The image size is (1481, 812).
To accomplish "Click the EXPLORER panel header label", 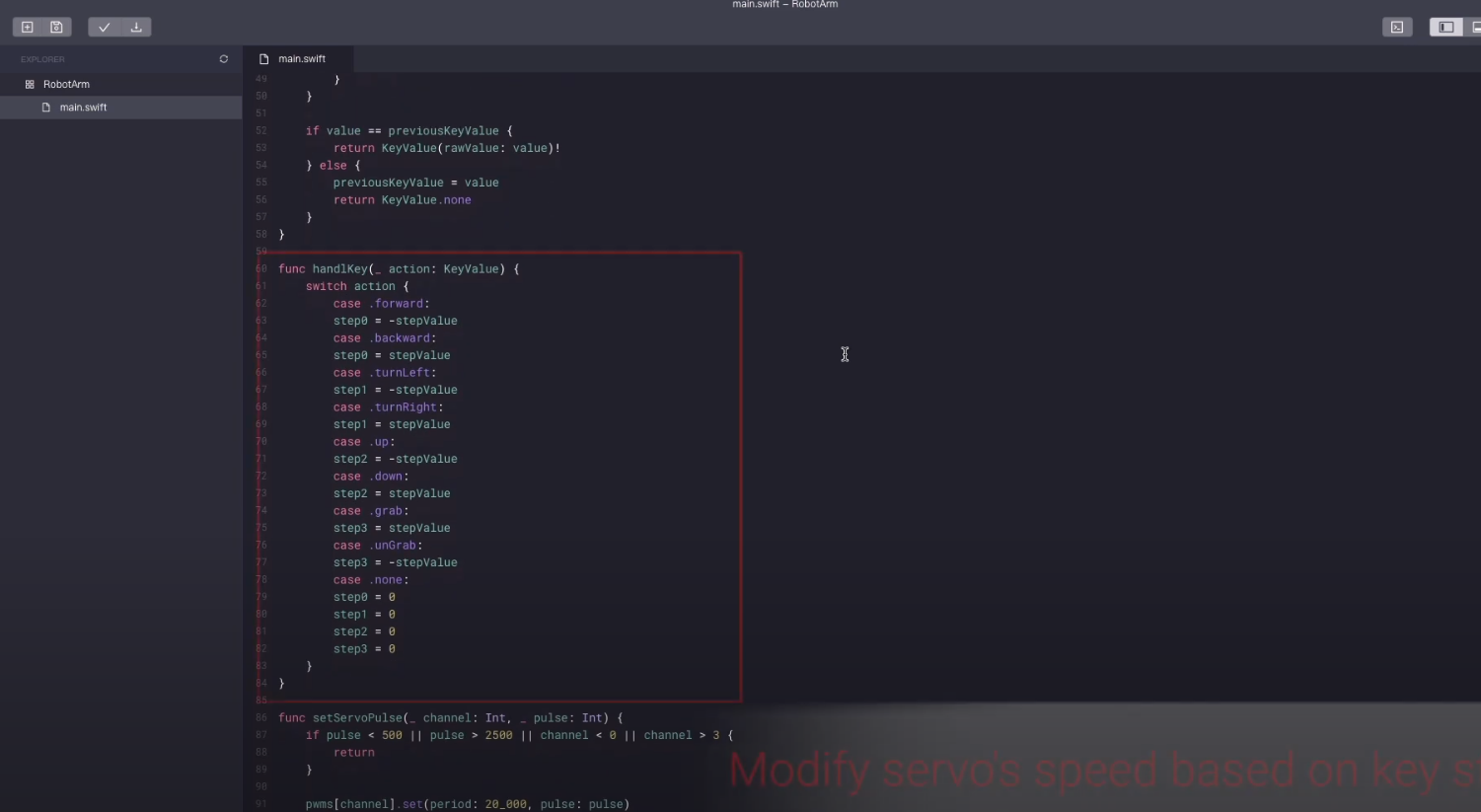I will pyautogui.click(x=42, y=59).
